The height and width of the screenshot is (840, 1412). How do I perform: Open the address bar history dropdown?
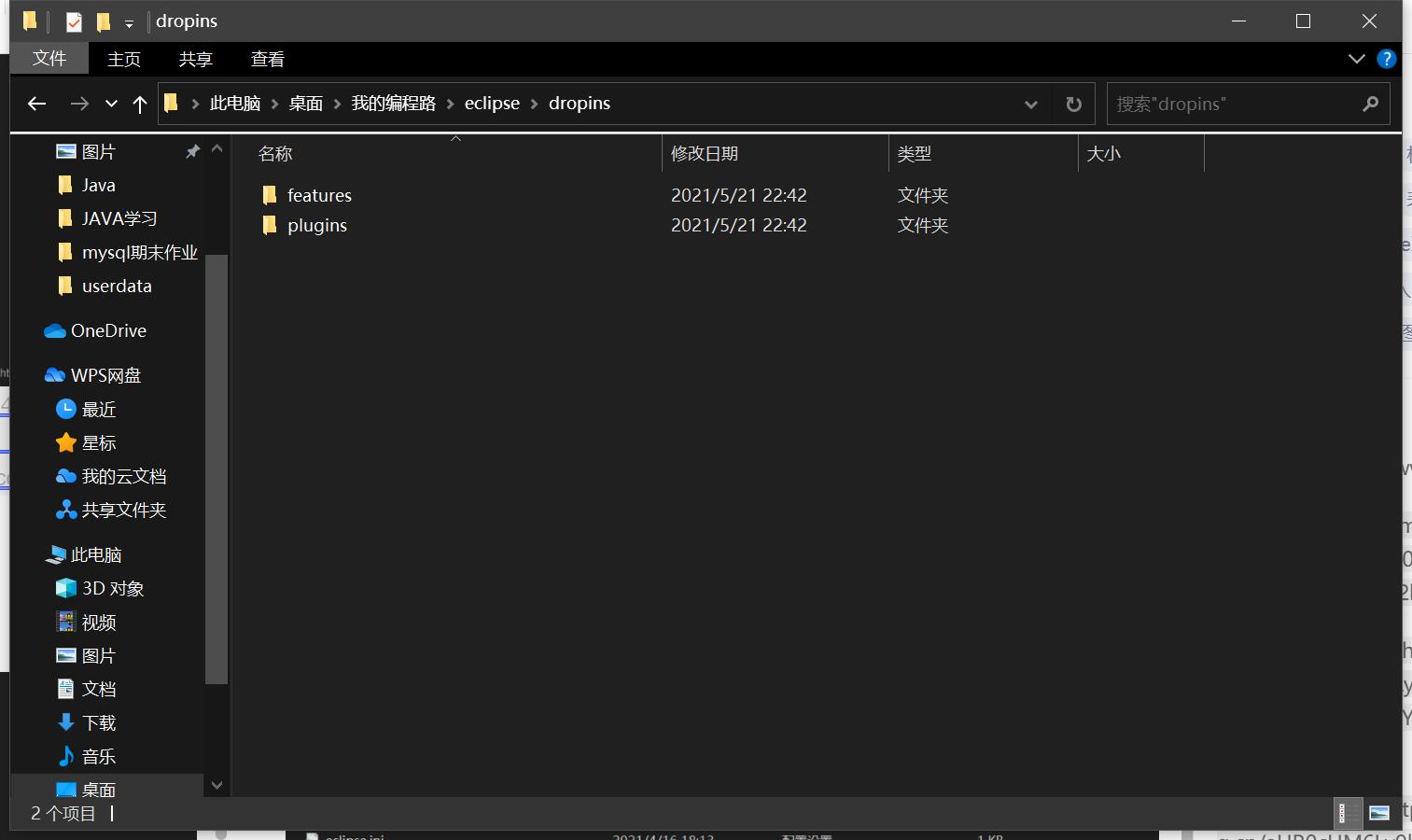point(1031,105)
